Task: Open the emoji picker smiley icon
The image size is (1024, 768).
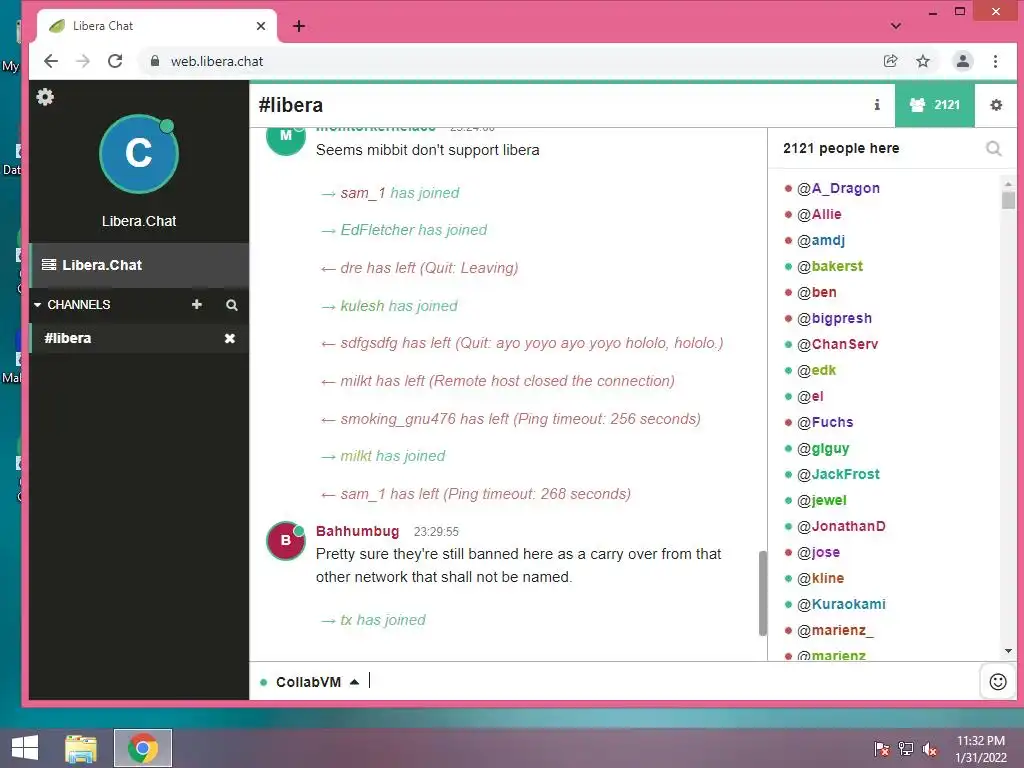Action: [x=998, y=682]
